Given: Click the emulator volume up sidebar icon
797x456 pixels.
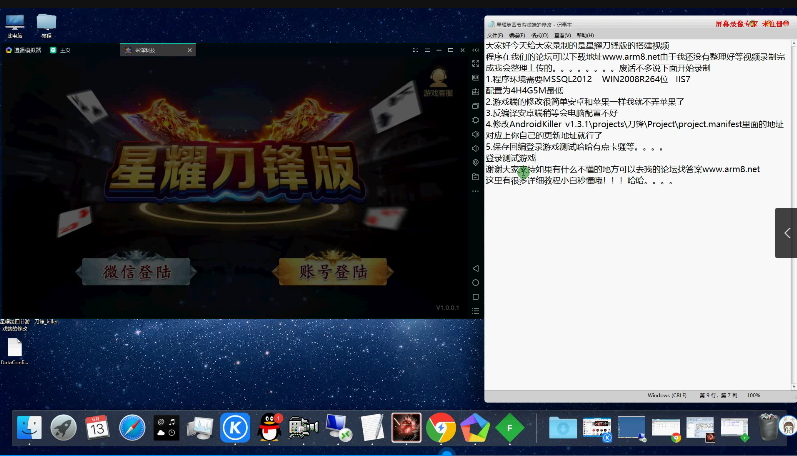Looking at the screenshot, I should click(x=475, y=134).
